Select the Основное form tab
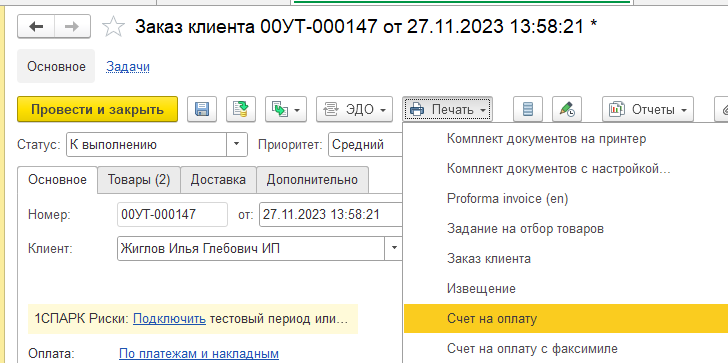 [58, 180]
